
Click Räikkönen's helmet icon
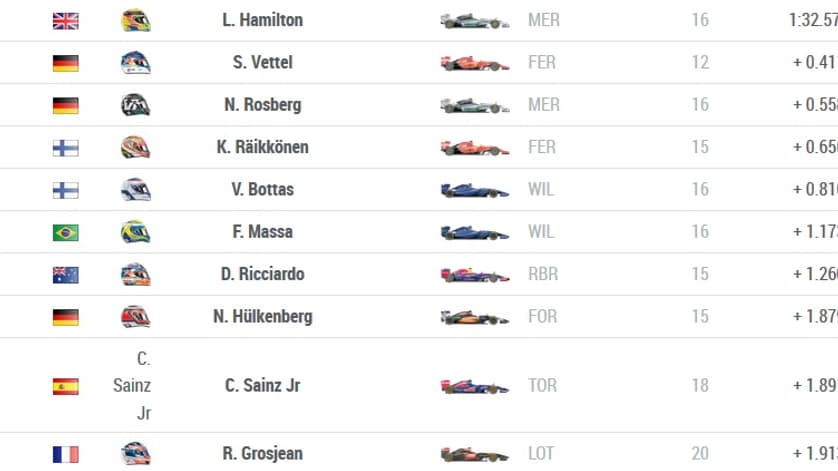[136, 147]
